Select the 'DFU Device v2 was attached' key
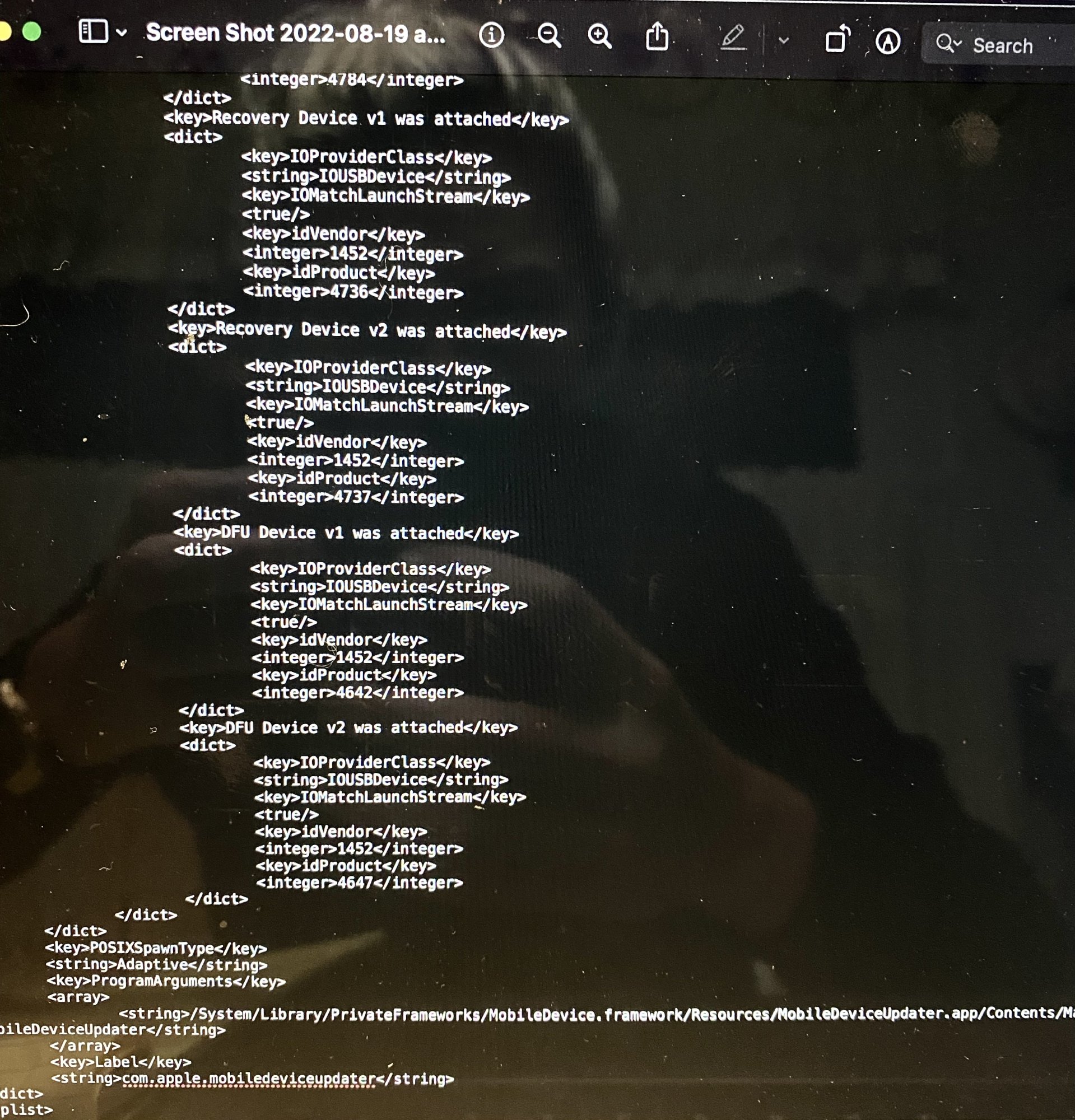 [x=348, y=727]
